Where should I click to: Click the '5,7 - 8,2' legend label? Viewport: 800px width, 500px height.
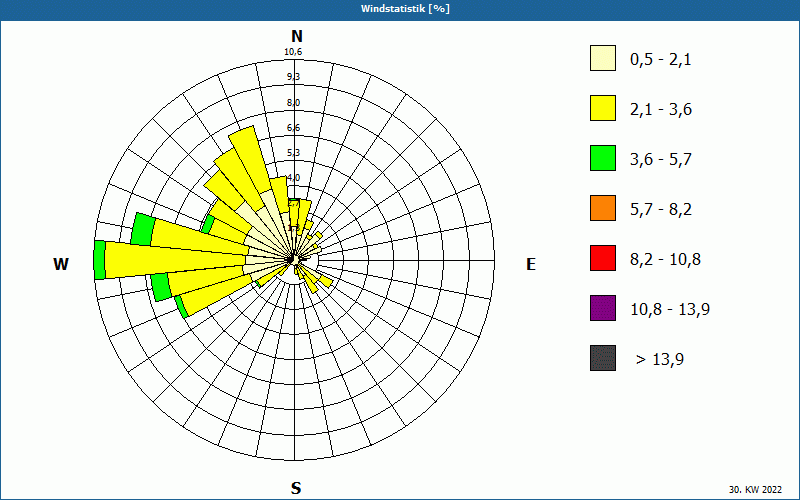(661, 210)
